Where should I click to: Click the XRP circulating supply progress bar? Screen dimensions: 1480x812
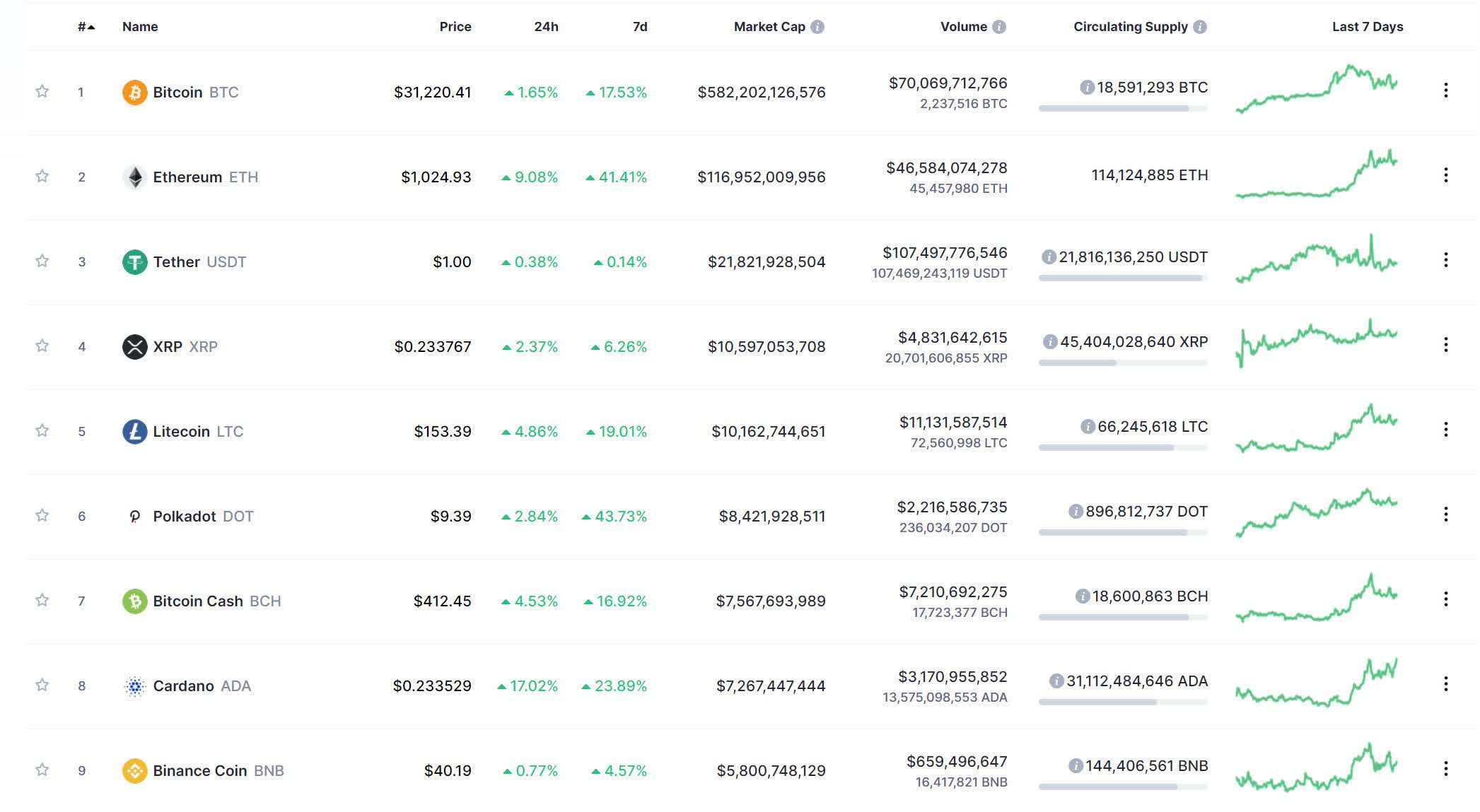tap(1123, 363)
